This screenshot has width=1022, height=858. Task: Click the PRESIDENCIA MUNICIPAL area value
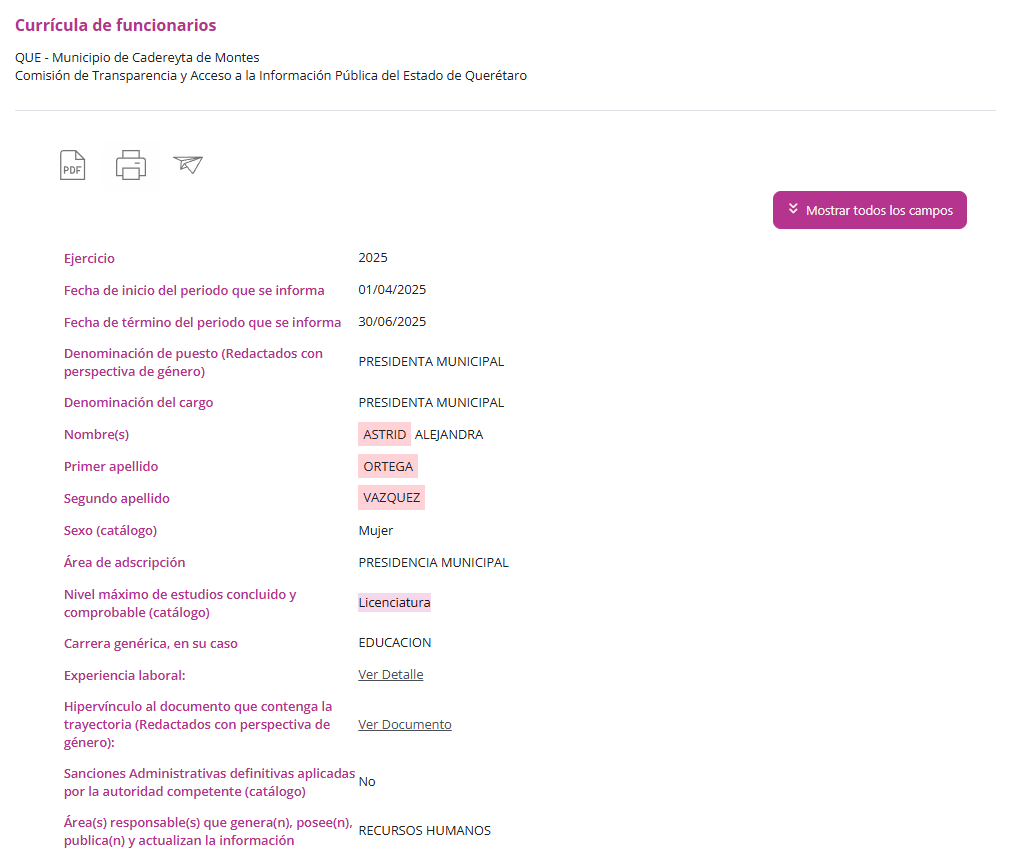(433, 563)
